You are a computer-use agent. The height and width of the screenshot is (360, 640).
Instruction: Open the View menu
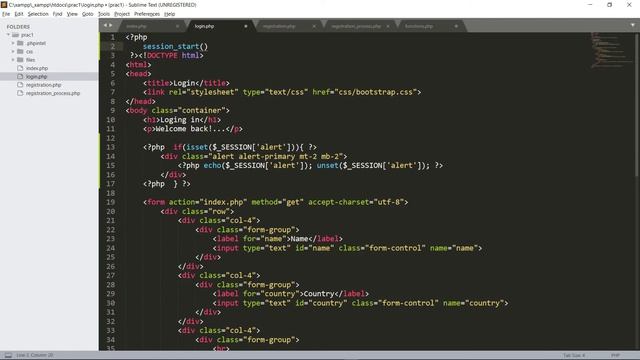point(72,14)
